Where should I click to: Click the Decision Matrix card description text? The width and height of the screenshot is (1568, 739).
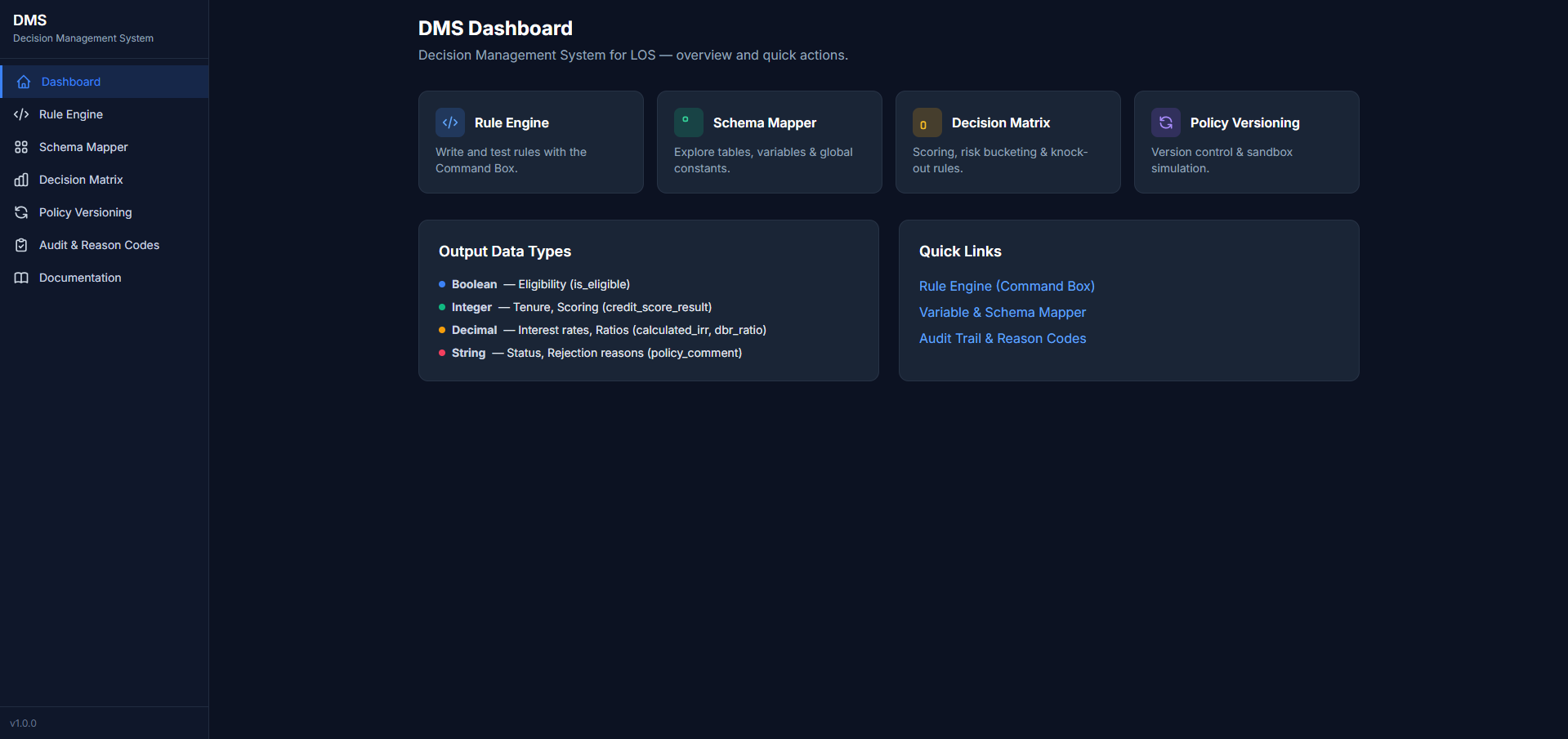coord(999,160)
